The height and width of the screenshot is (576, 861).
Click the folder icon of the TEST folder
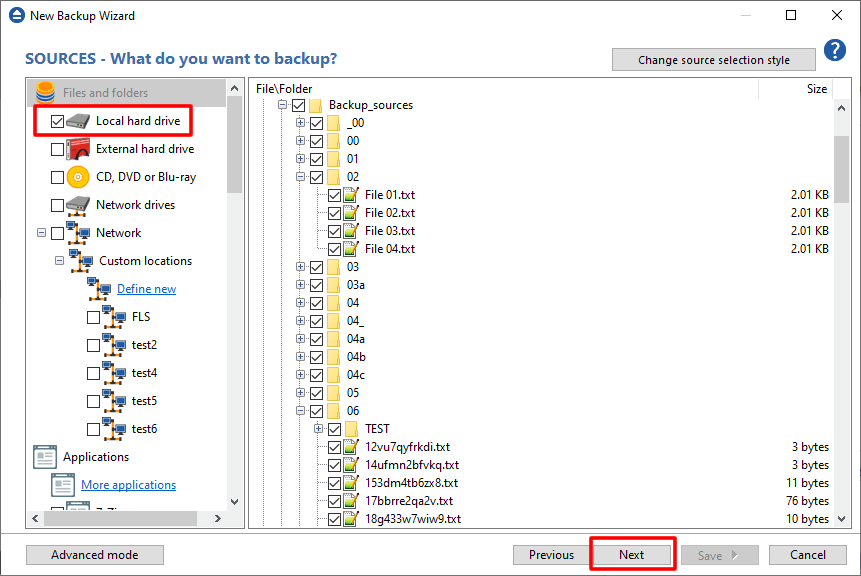pos(351,428)
